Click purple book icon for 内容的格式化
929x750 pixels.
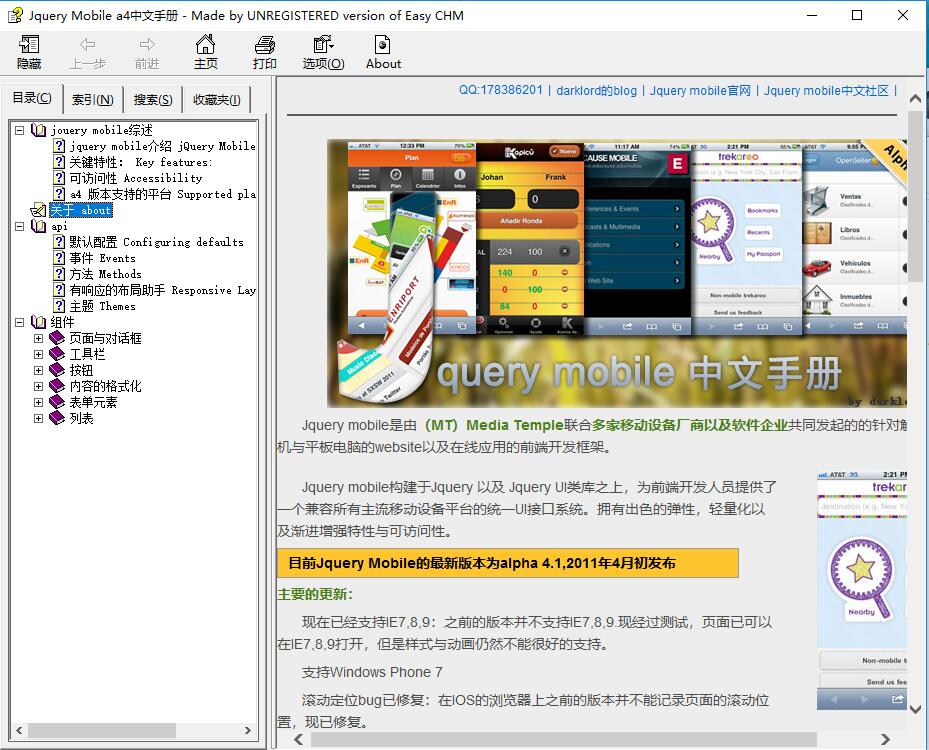[x=57, y=386]
